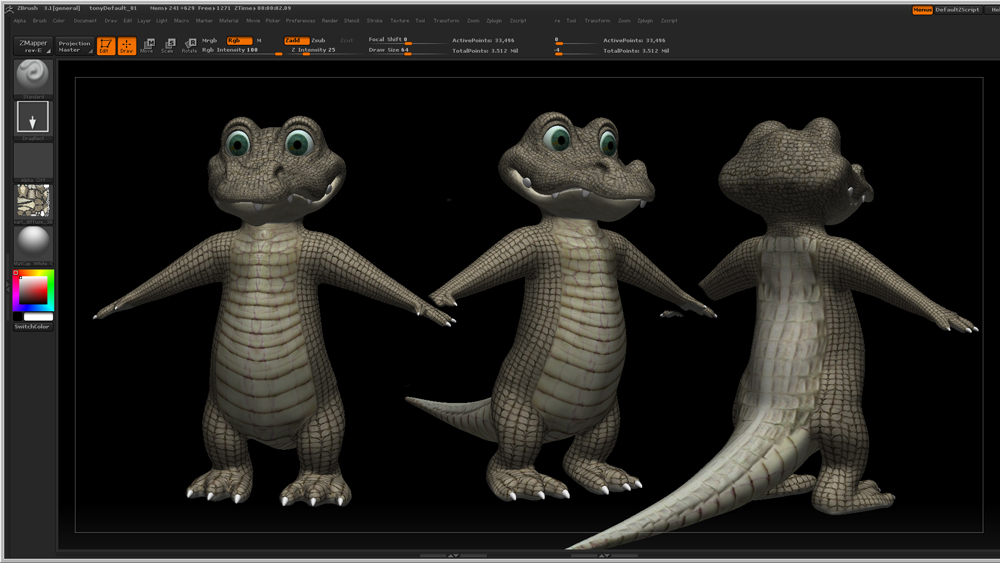Click the DefaultZScript button
The image size is (1000, 563).
coord(957,9)
